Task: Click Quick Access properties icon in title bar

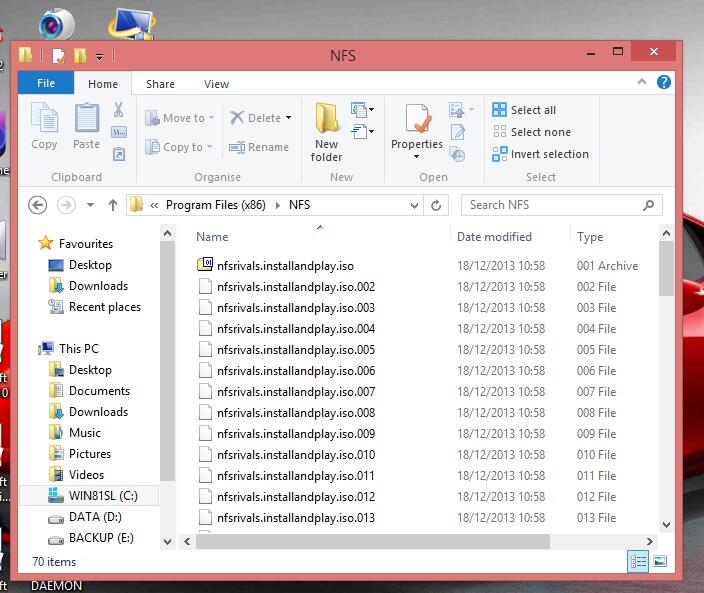Action: [58, 56]
